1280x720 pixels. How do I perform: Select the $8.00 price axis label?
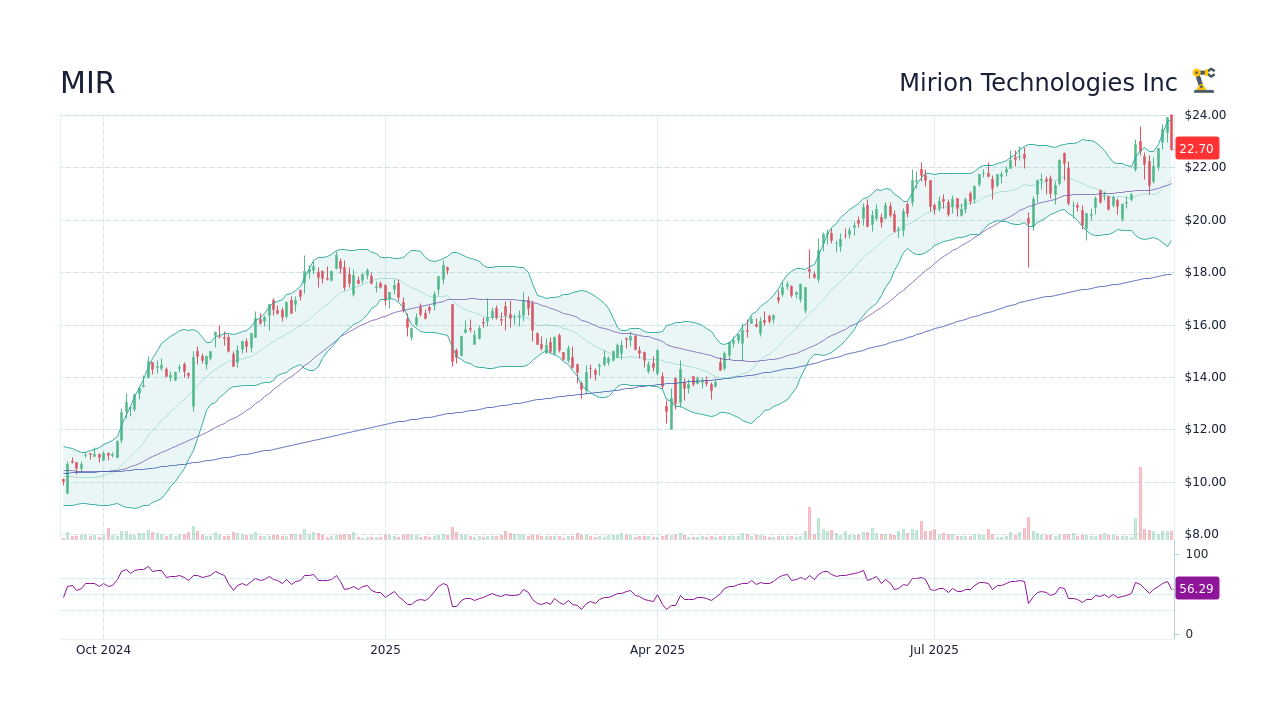pyautogui.click(x=1201, y=533)
